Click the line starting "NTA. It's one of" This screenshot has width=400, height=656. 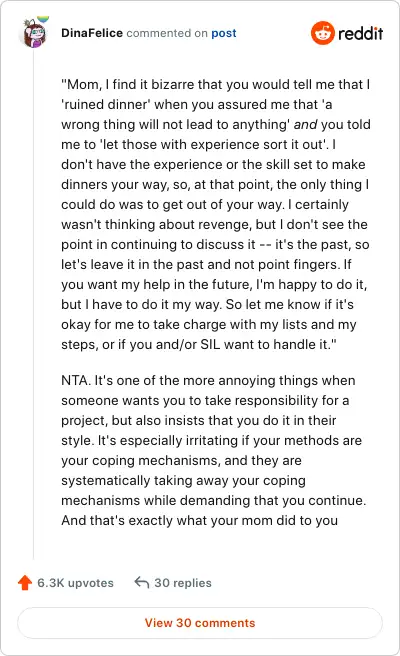point(208,380)
